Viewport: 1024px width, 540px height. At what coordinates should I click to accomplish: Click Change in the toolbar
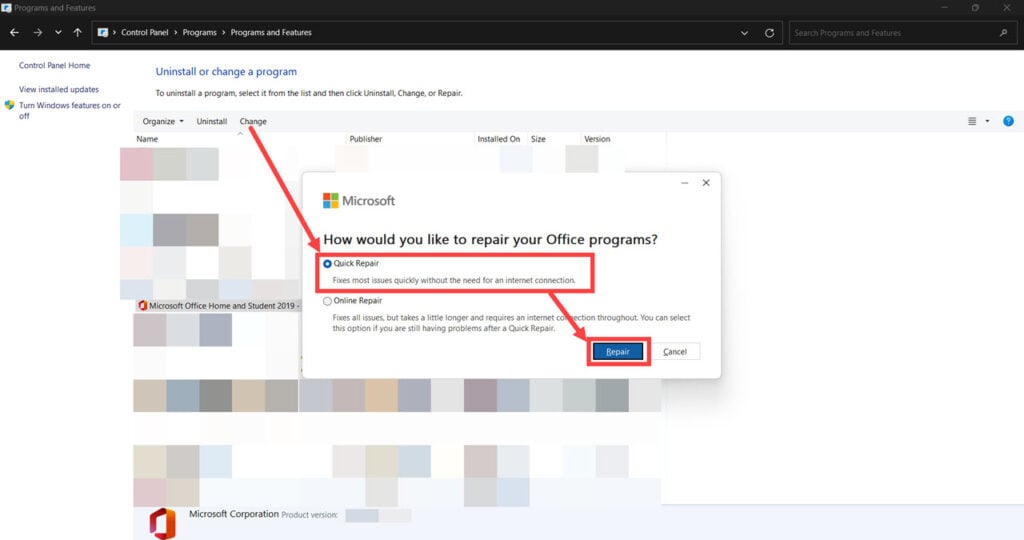(253, 121)
